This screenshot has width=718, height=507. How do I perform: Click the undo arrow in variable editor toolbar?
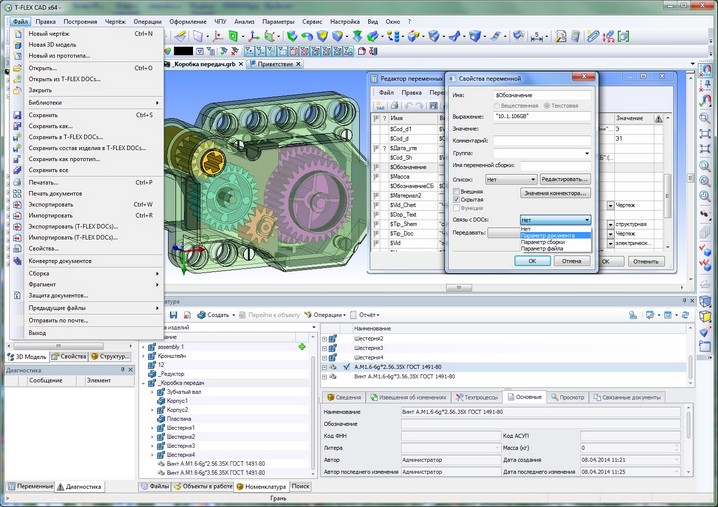point(409,105)
